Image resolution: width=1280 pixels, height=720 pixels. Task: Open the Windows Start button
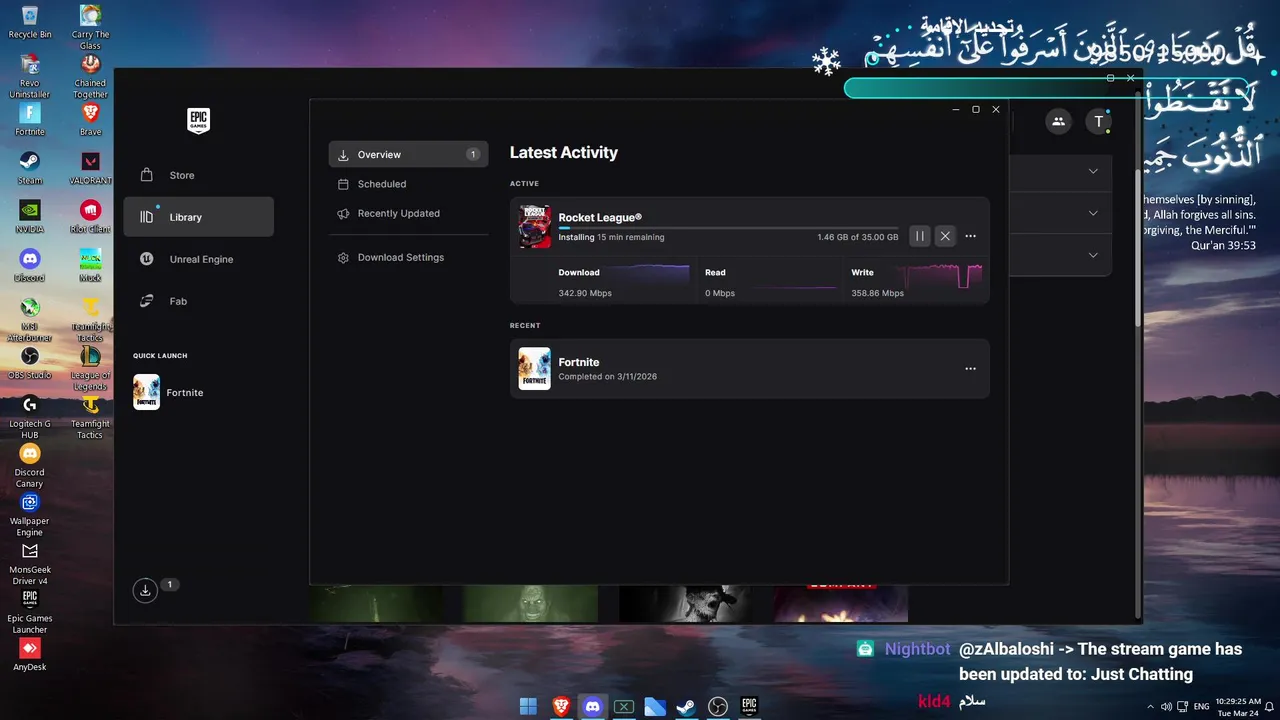[x=528, y=707]
